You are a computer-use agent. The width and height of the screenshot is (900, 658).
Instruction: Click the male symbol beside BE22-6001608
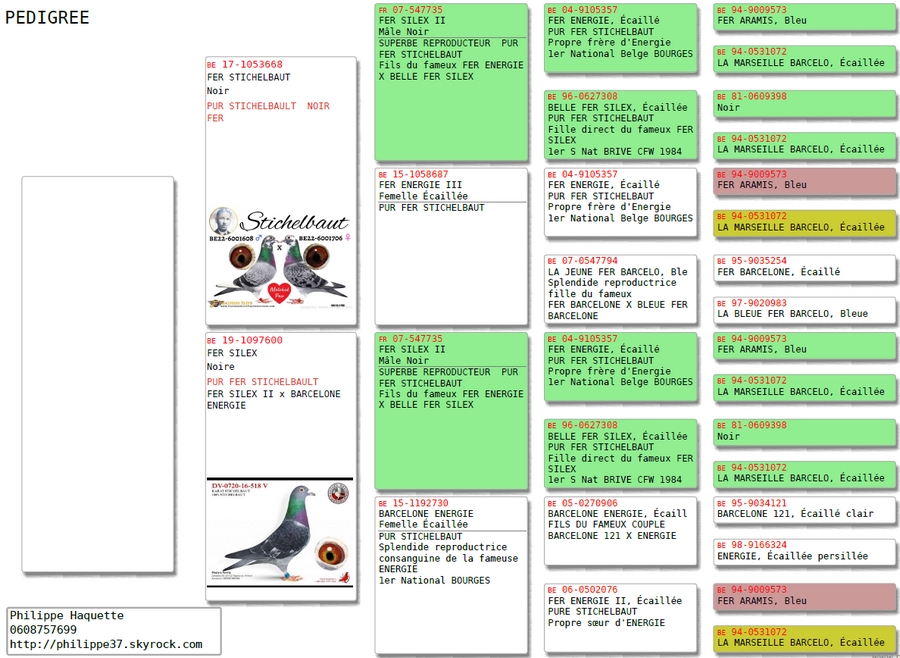tap(259, 240)
